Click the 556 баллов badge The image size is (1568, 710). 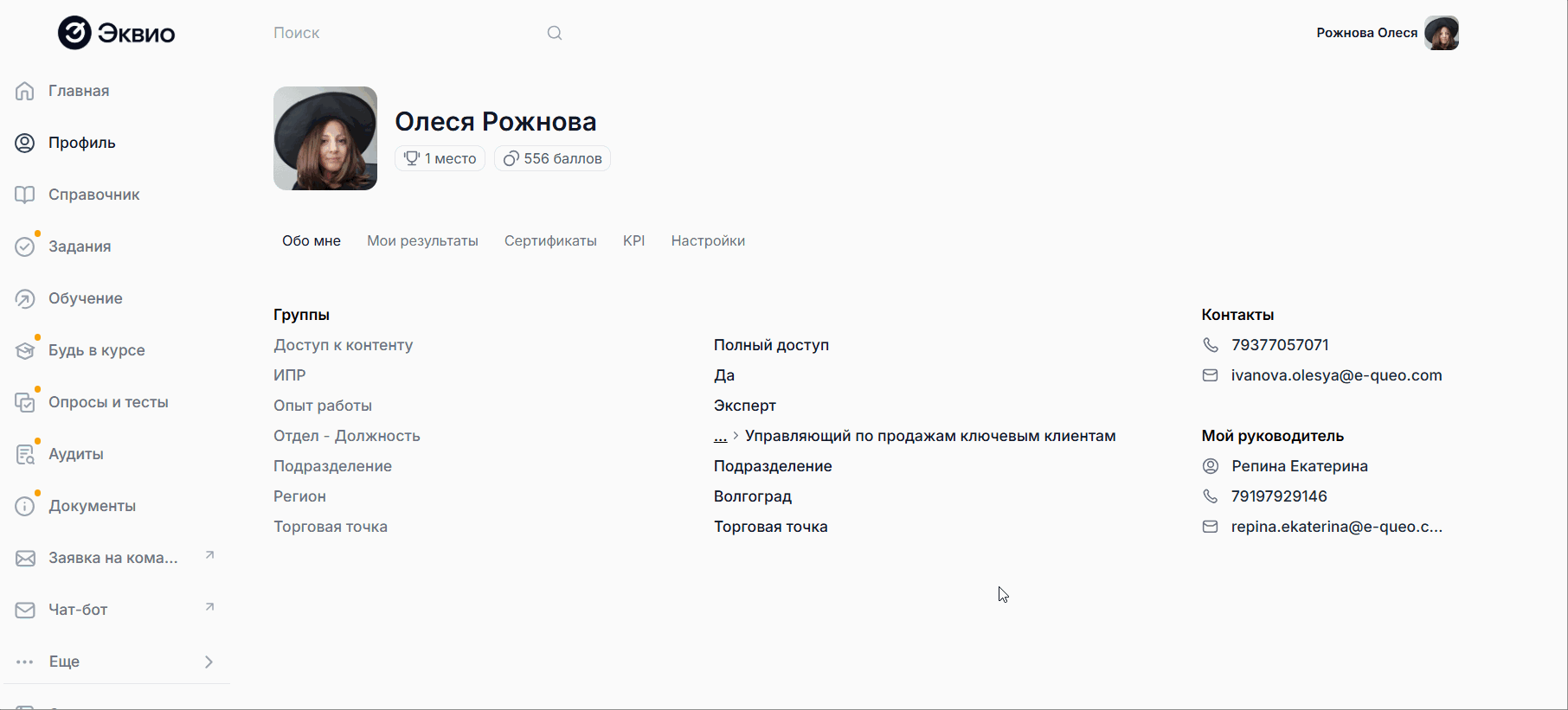[x=553, y=158]
